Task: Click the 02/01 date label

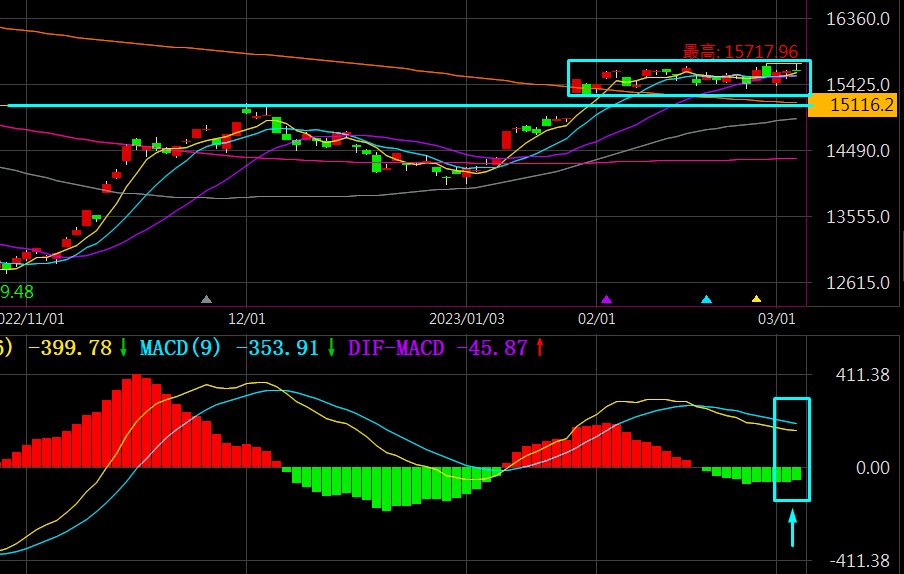Action: click(596, 318)
